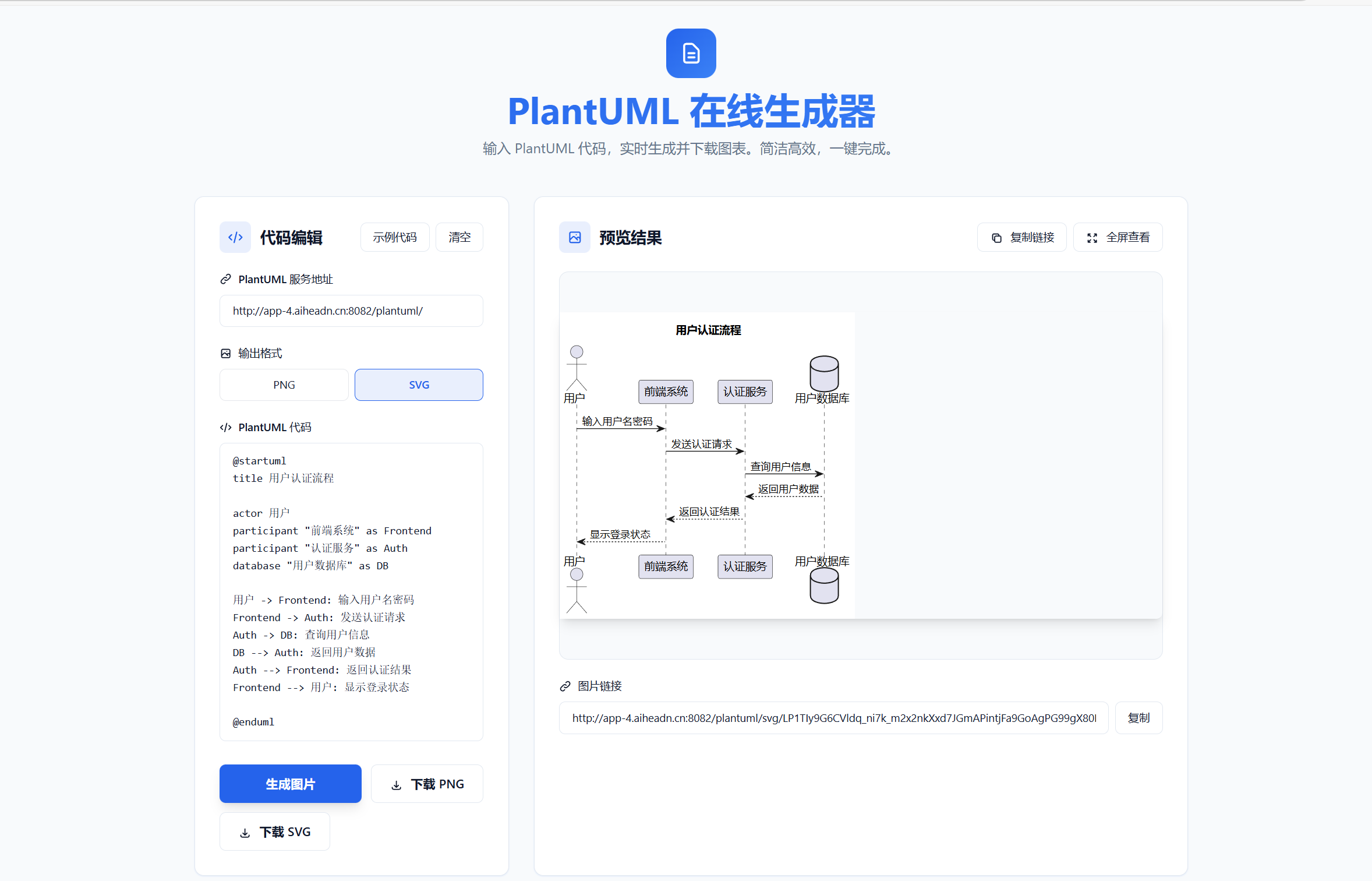Click the copy icon in 复制链接
Image resolution: width=1372 pixels, height=881 pixels.
point(996,238)
